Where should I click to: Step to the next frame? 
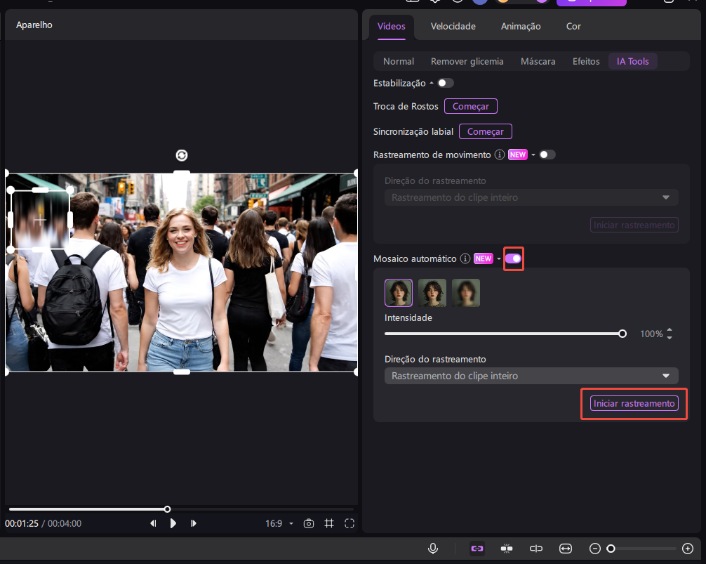coord(193,523)
